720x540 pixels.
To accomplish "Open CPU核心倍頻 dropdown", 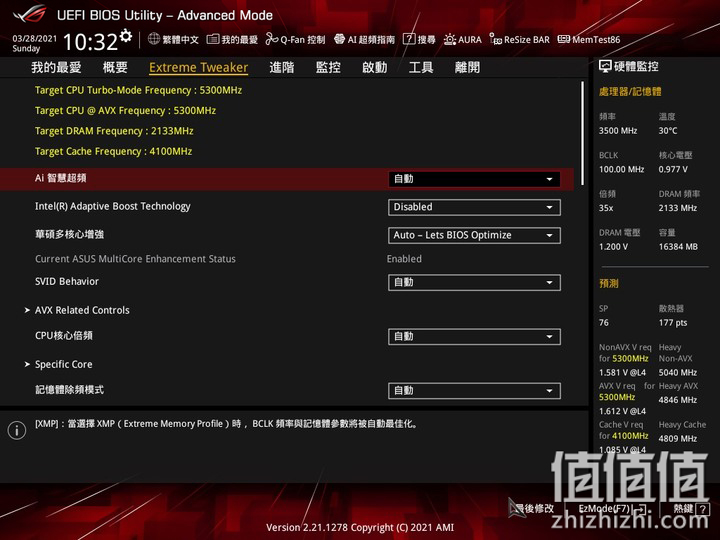I will (474, 337).
